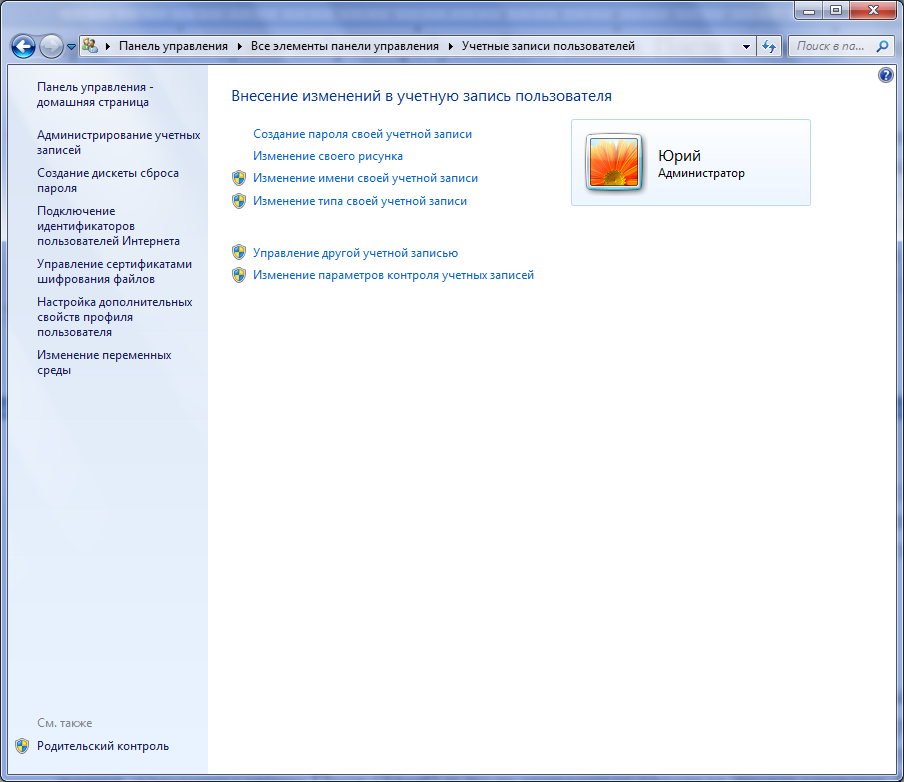Click the Back navigation arrow button
The width and height of the screenshot is (904, 782).
24,47
